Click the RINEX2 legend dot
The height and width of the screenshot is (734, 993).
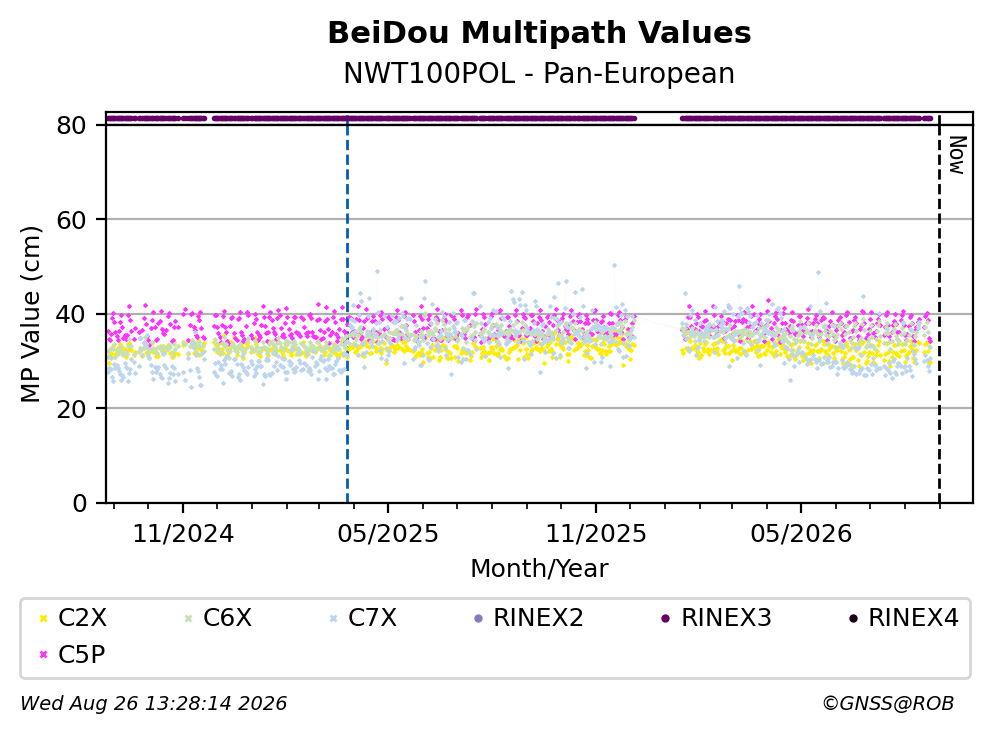[478, 618]
